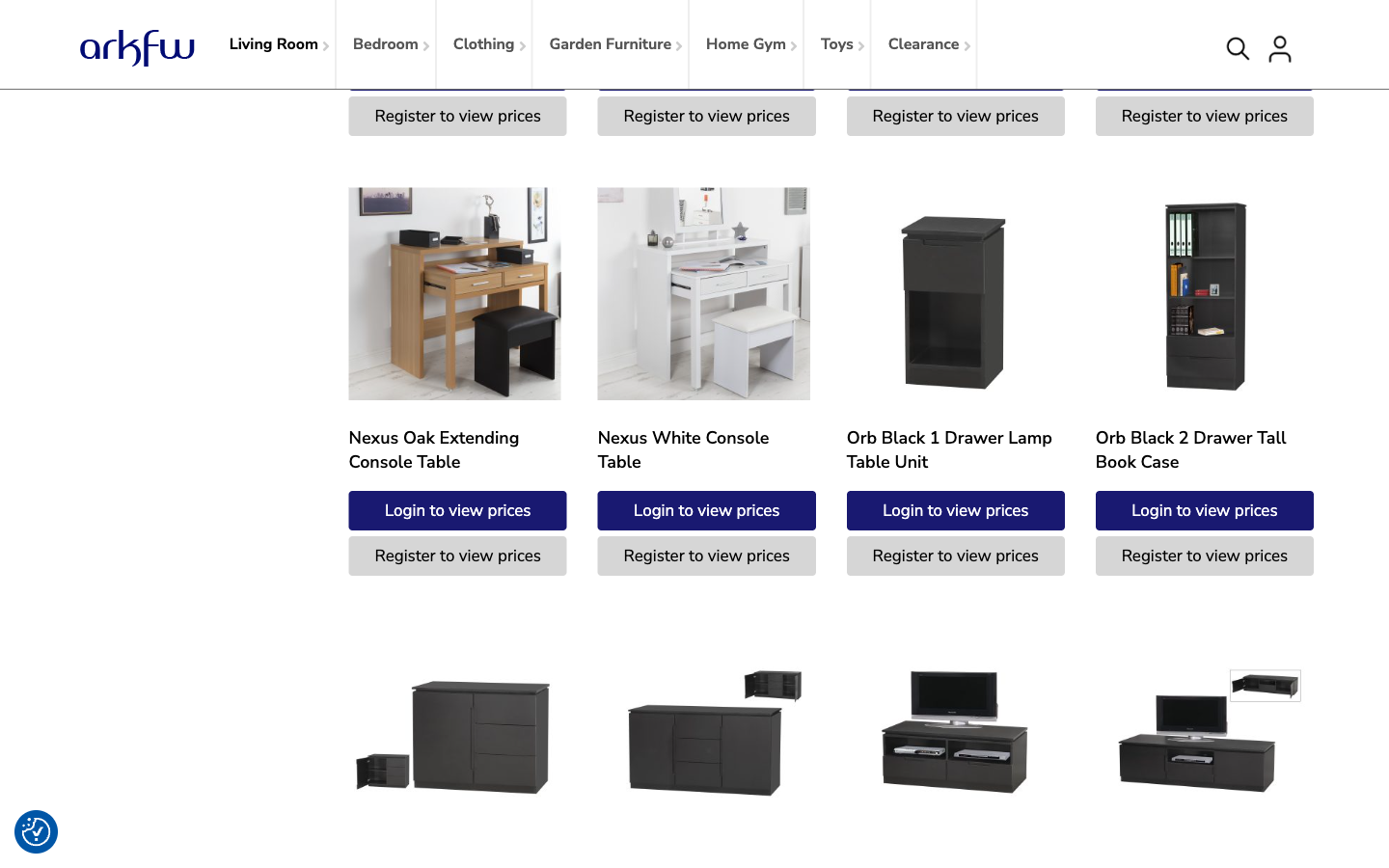Open Nexus White Console Table image
Screen dimensions: 1389x868
click(703, 293)
